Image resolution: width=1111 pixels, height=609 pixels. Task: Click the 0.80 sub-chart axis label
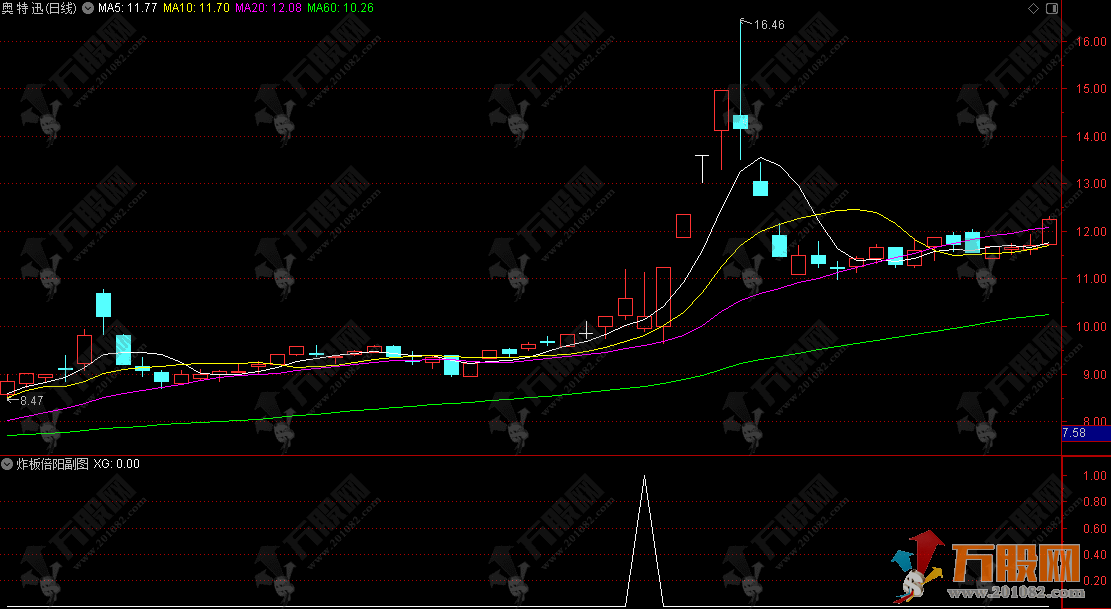(x=1095, y=502)
